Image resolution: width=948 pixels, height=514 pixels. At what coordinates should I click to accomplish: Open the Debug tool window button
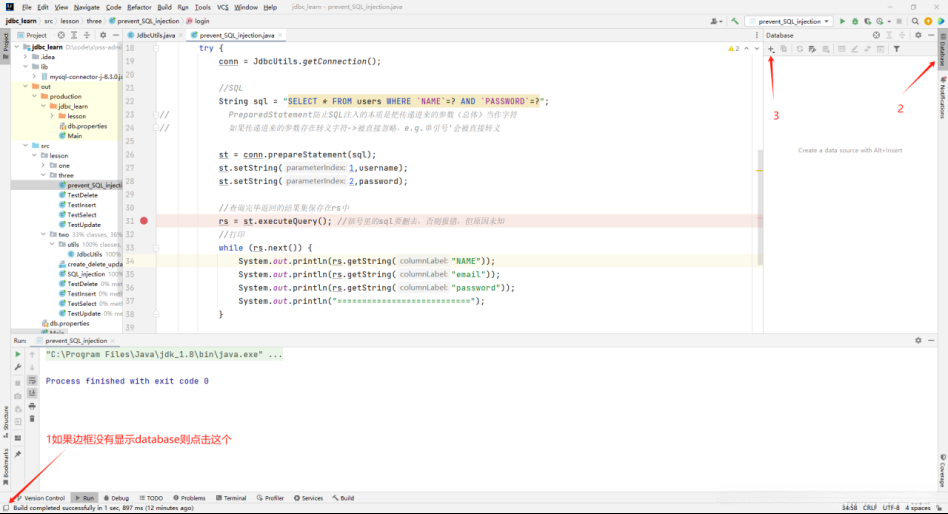point(116,498)
